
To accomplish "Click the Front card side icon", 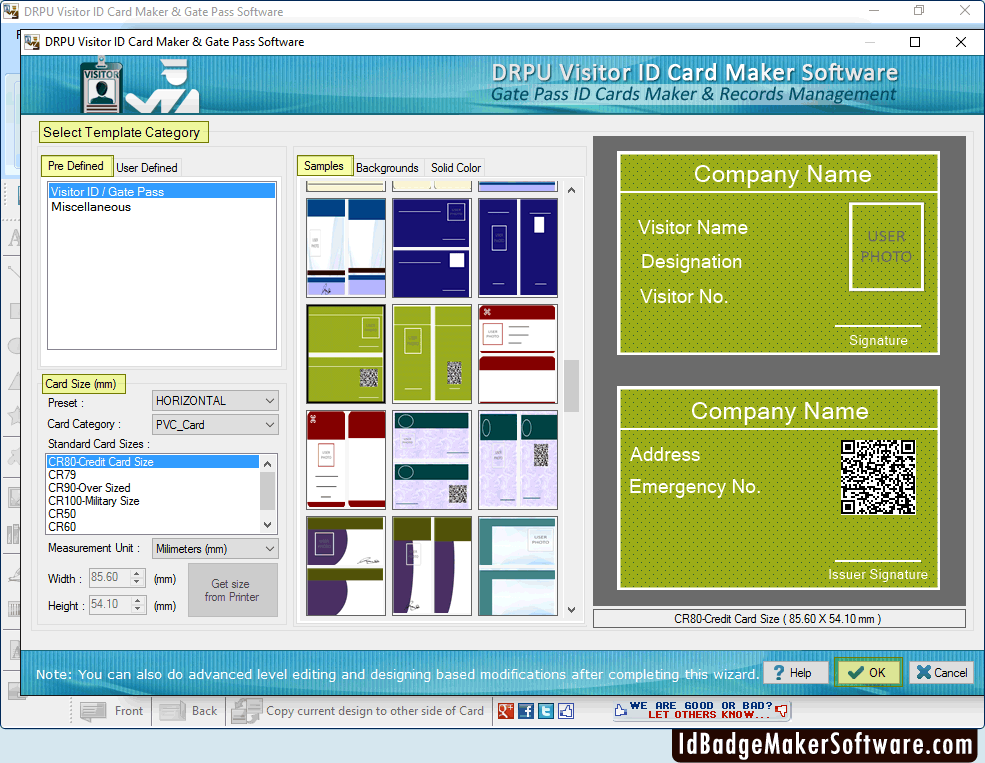I will tap(93, 711).
